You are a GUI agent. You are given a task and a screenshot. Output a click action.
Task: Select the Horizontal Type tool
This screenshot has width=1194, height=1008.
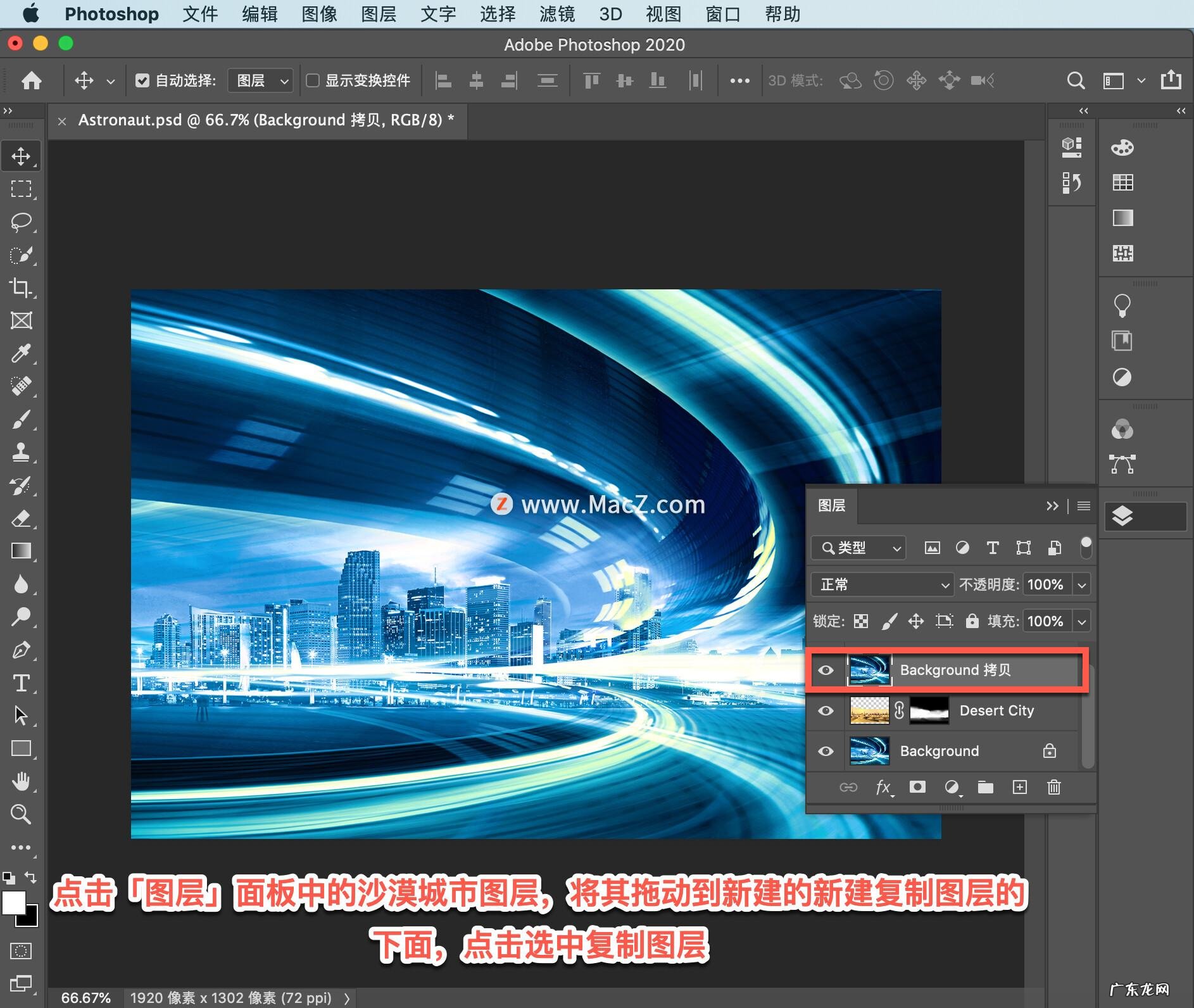click(21, 683)
